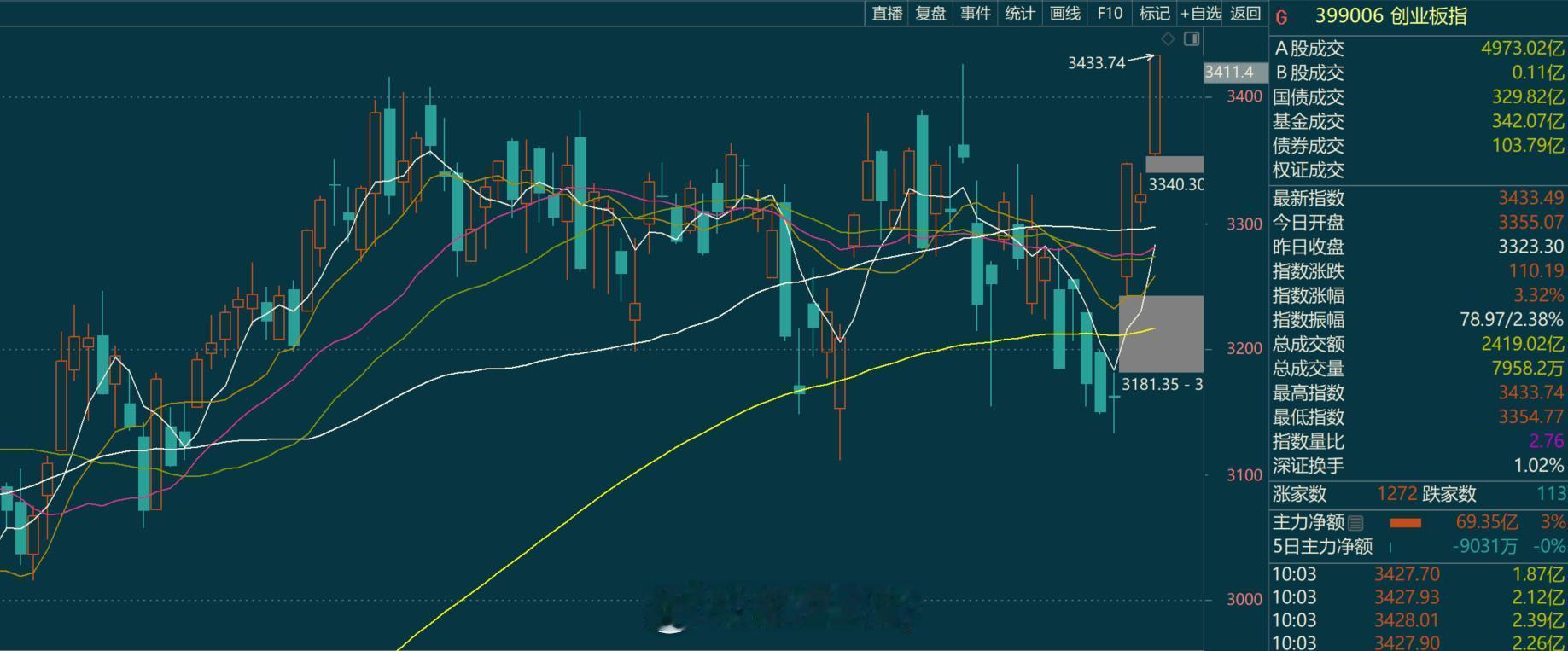The height and width of the screenshot is (651, 1568).
Task: Toggle the side panel layout icon
Action: point(1192,38)
